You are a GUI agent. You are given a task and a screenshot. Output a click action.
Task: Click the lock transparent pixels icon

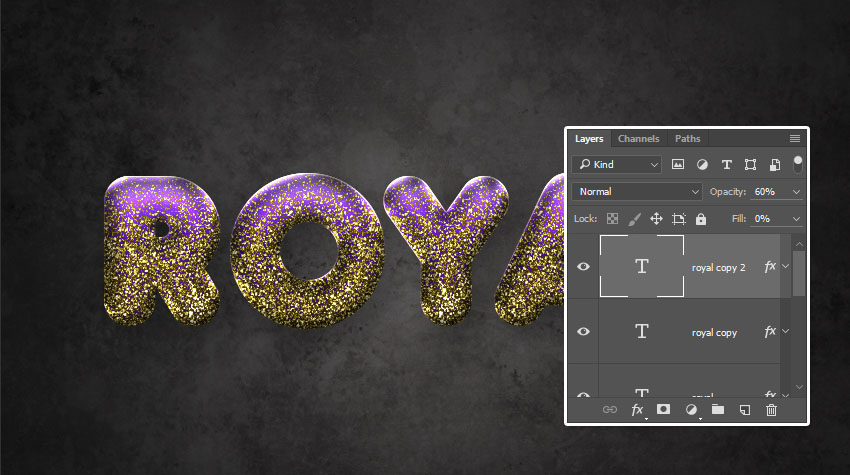coord(613,218)
